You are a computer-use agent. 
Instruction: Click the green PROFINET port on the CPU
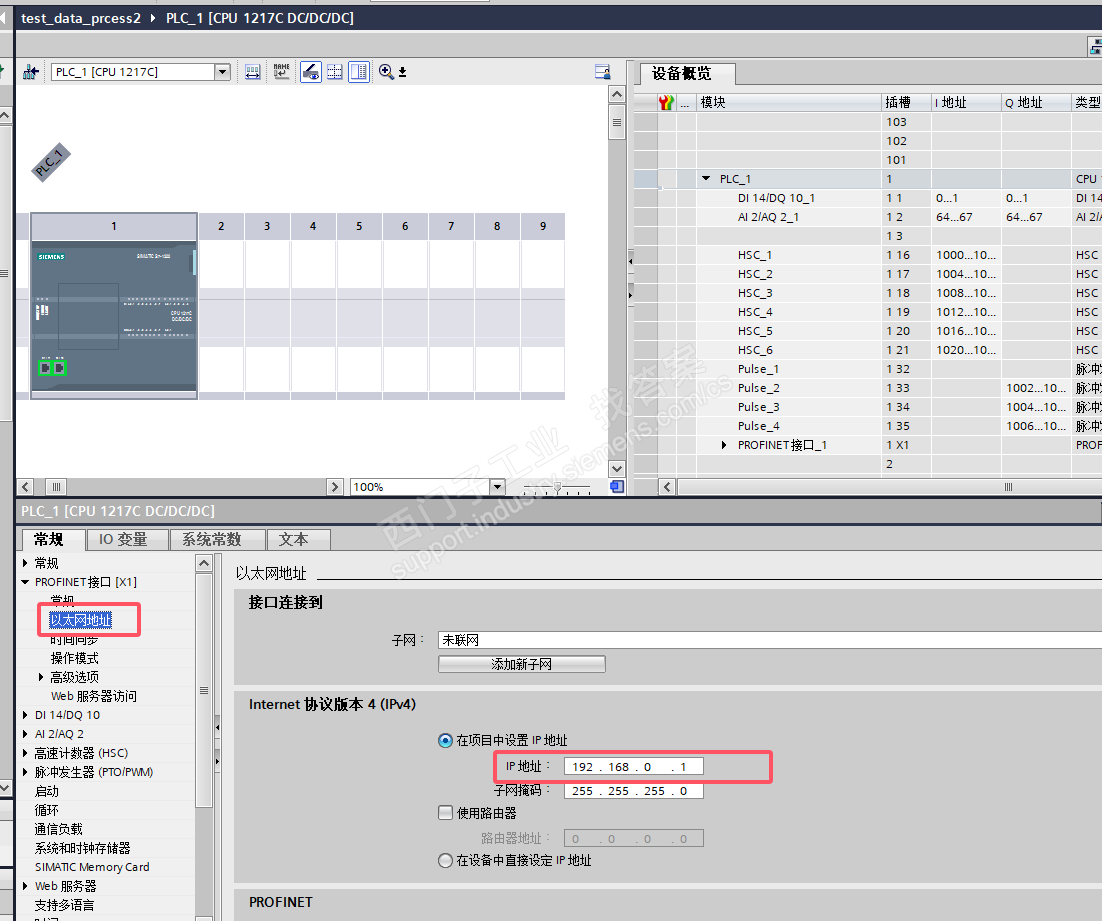pyautogui.click(x=52, y=367)
